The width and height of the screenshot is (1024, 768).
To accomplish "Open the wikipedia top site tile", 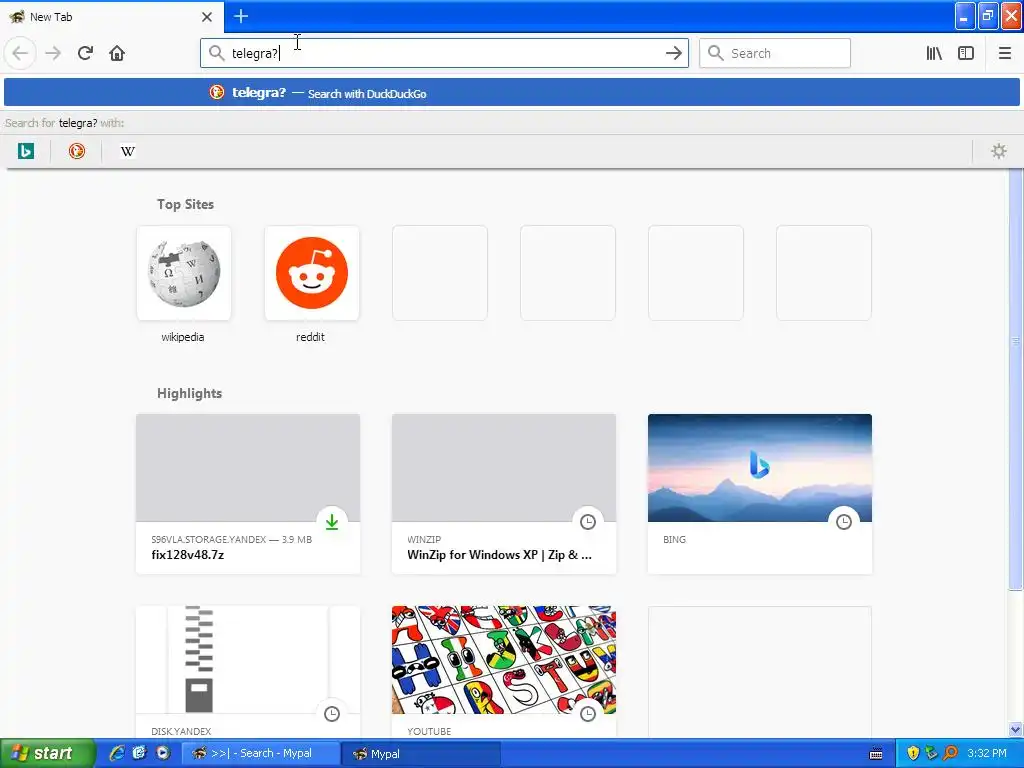I will (184, 273).
